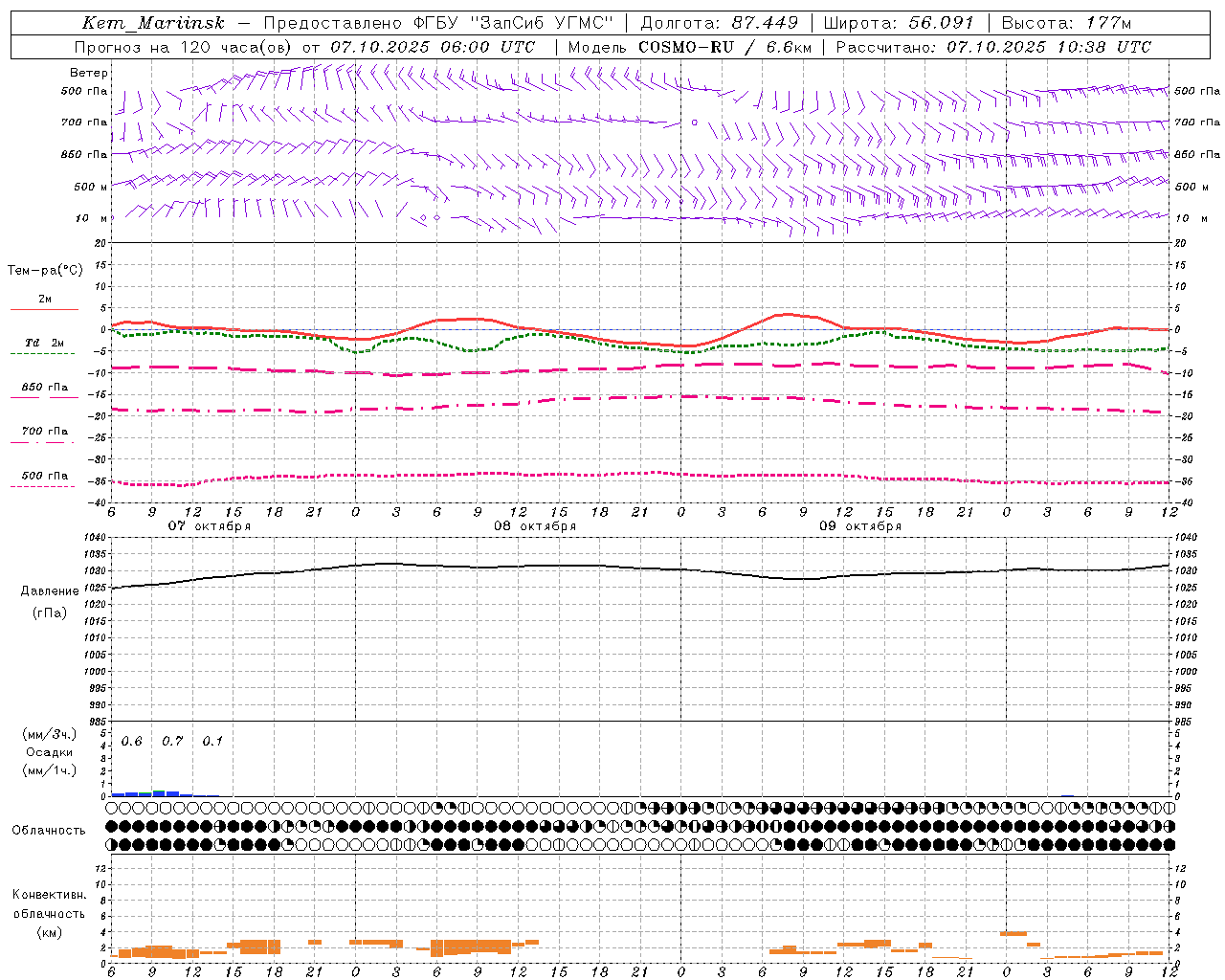Click the left 10 м wind level label
This screenshot has height=980, width=1225.
point(91,218)
